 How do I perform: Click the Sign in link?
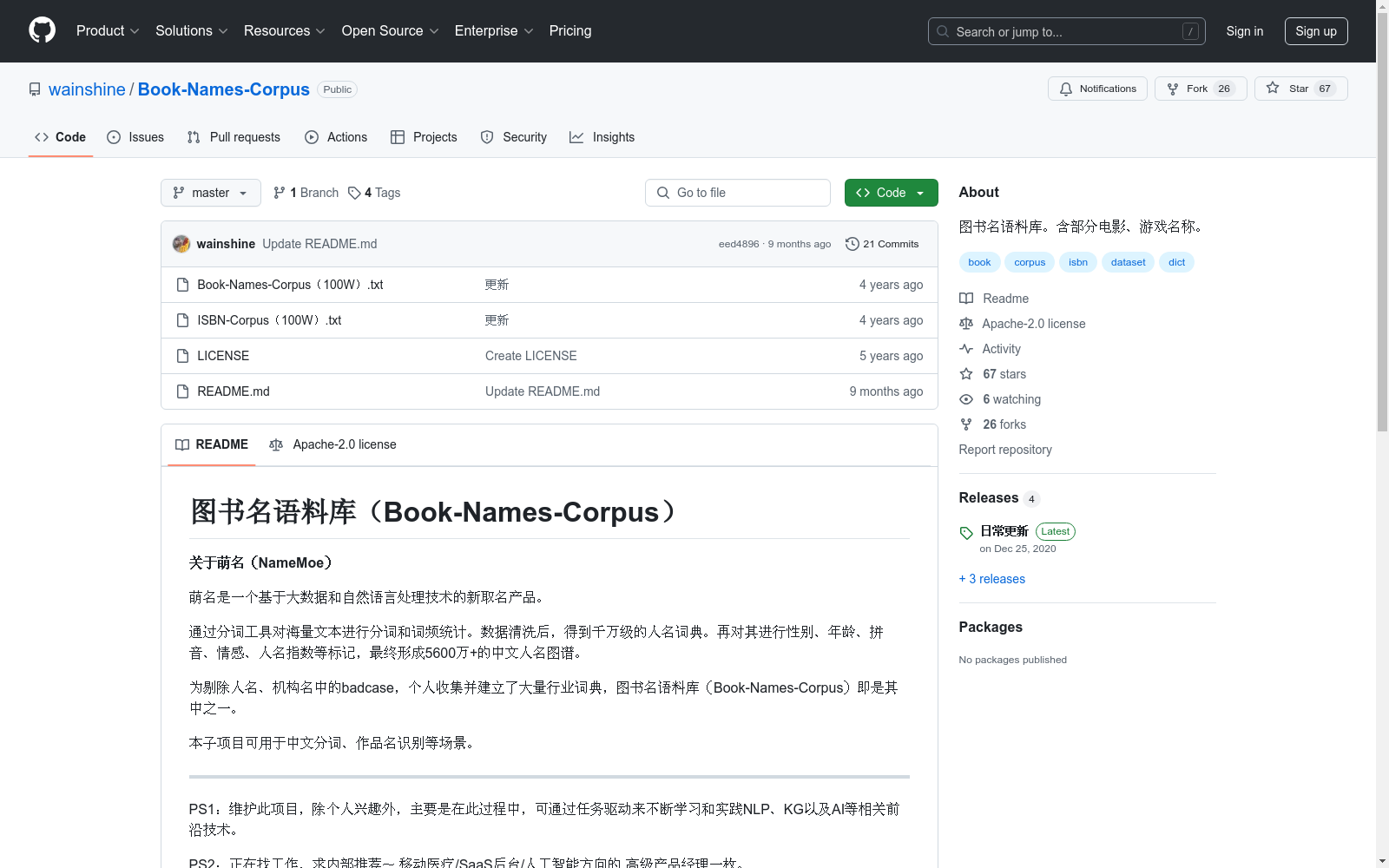pos(1244,31)
